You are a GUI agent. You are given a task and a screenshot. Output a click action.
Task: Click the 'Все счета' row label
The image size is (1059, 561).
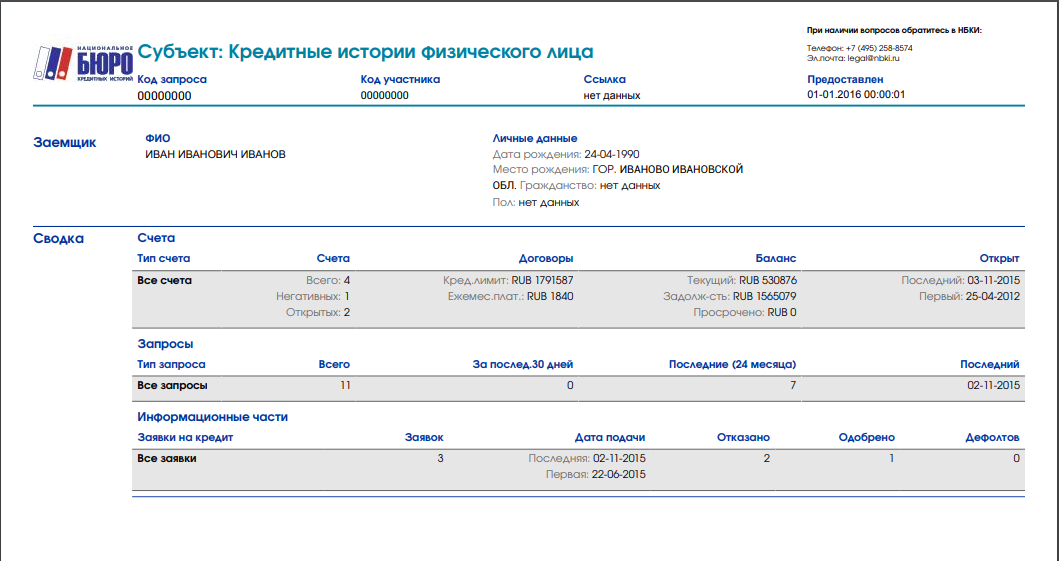(x=164, y=280)
